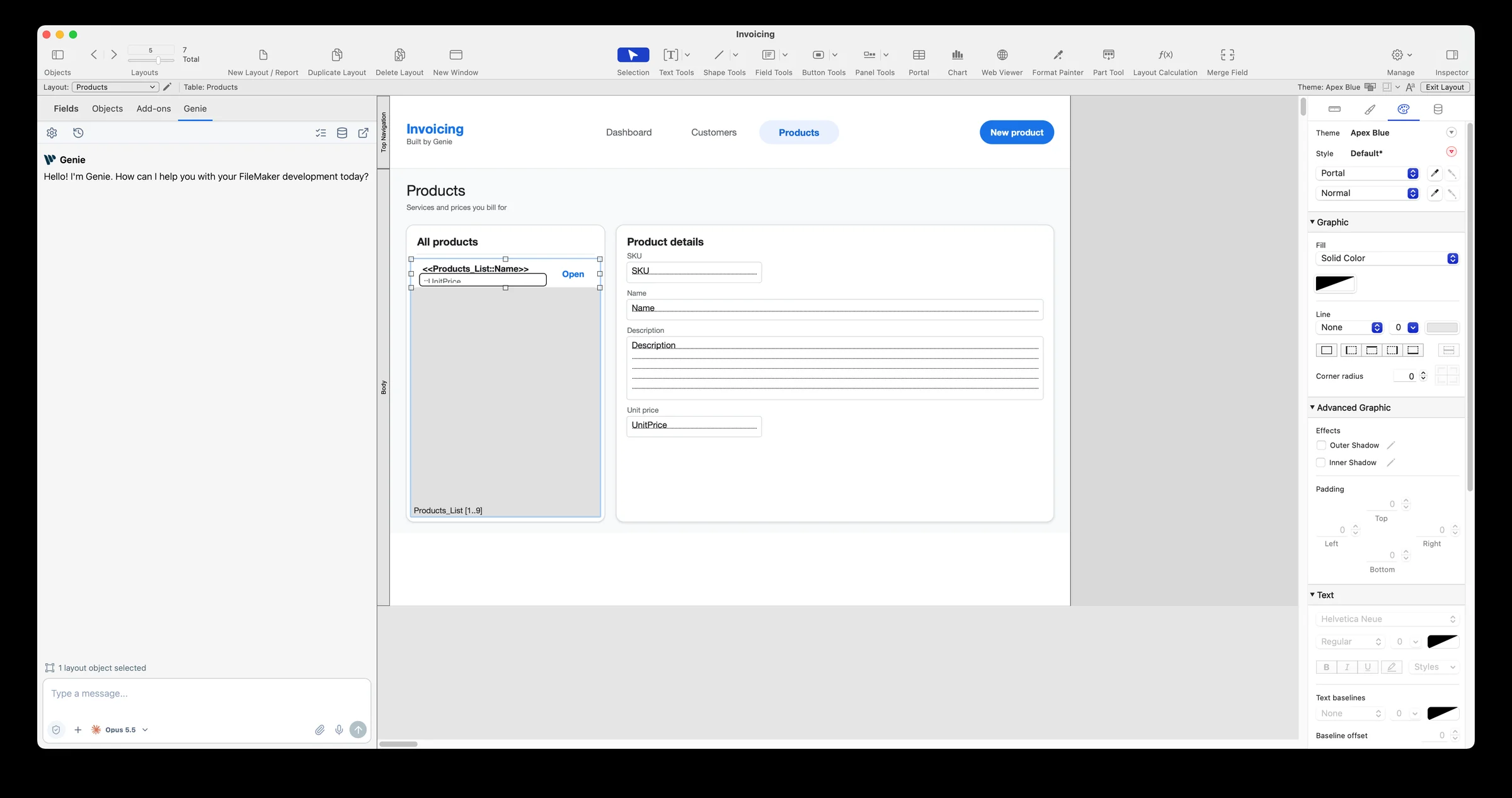Image resolution: width=1512 pixels, height=798 pixels.
Task: Collapse the Advanced Graphic section
Action: pos(1312,407)
